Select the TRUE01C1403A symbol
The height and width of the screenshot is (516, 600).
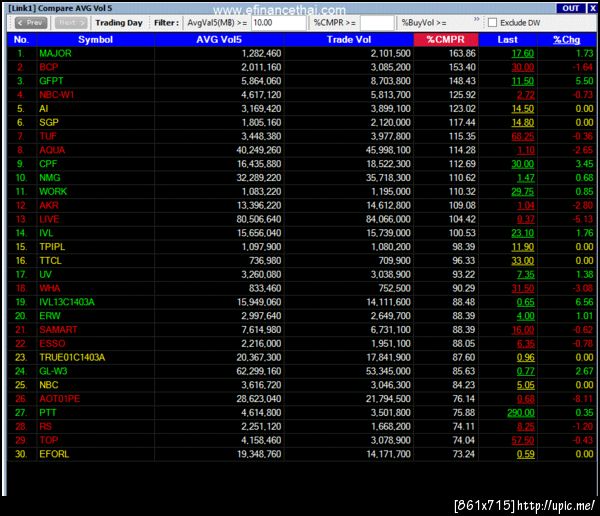point(72,357)
